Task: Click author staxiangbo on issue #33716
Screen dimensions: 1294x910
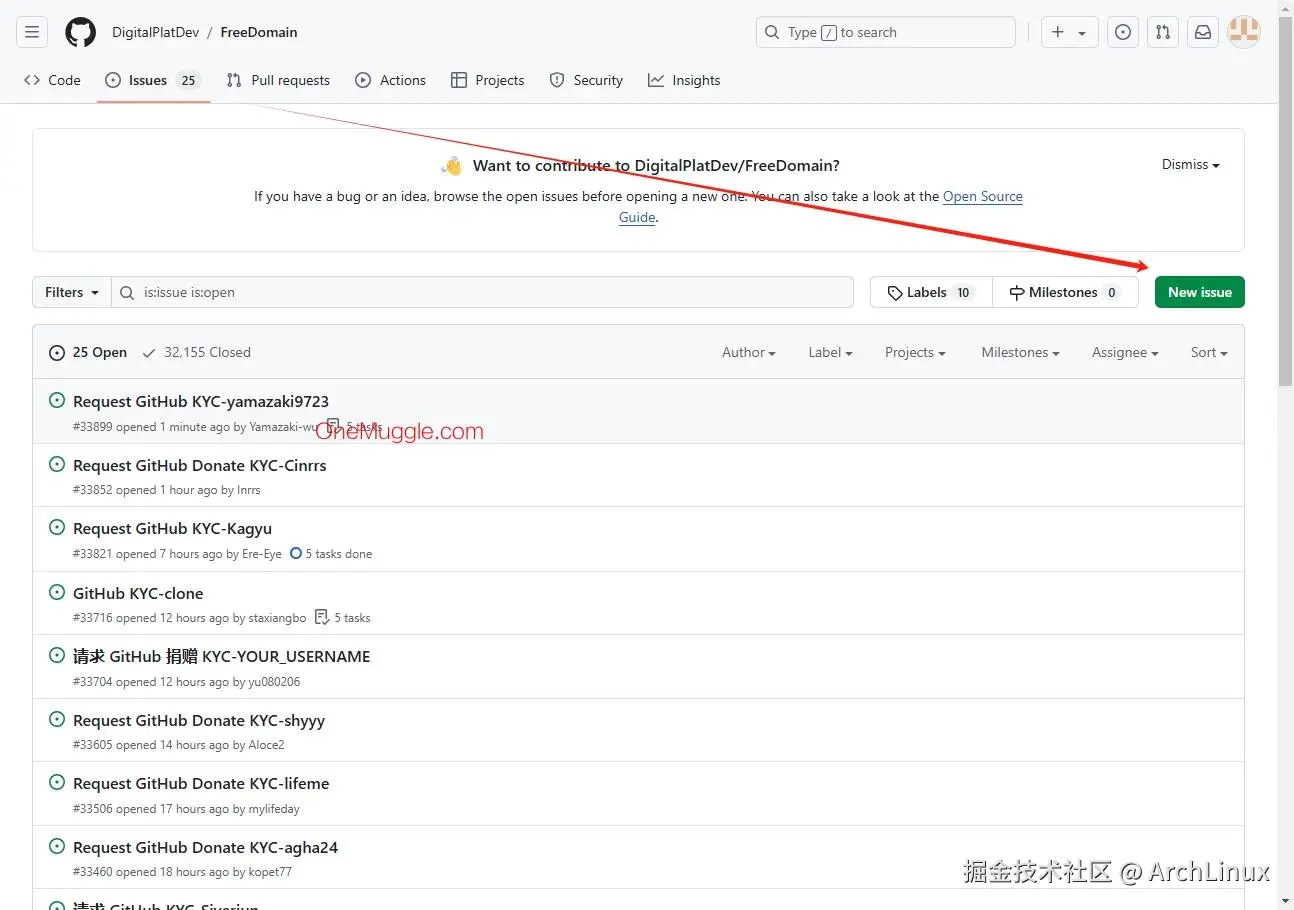Action: 278,618
